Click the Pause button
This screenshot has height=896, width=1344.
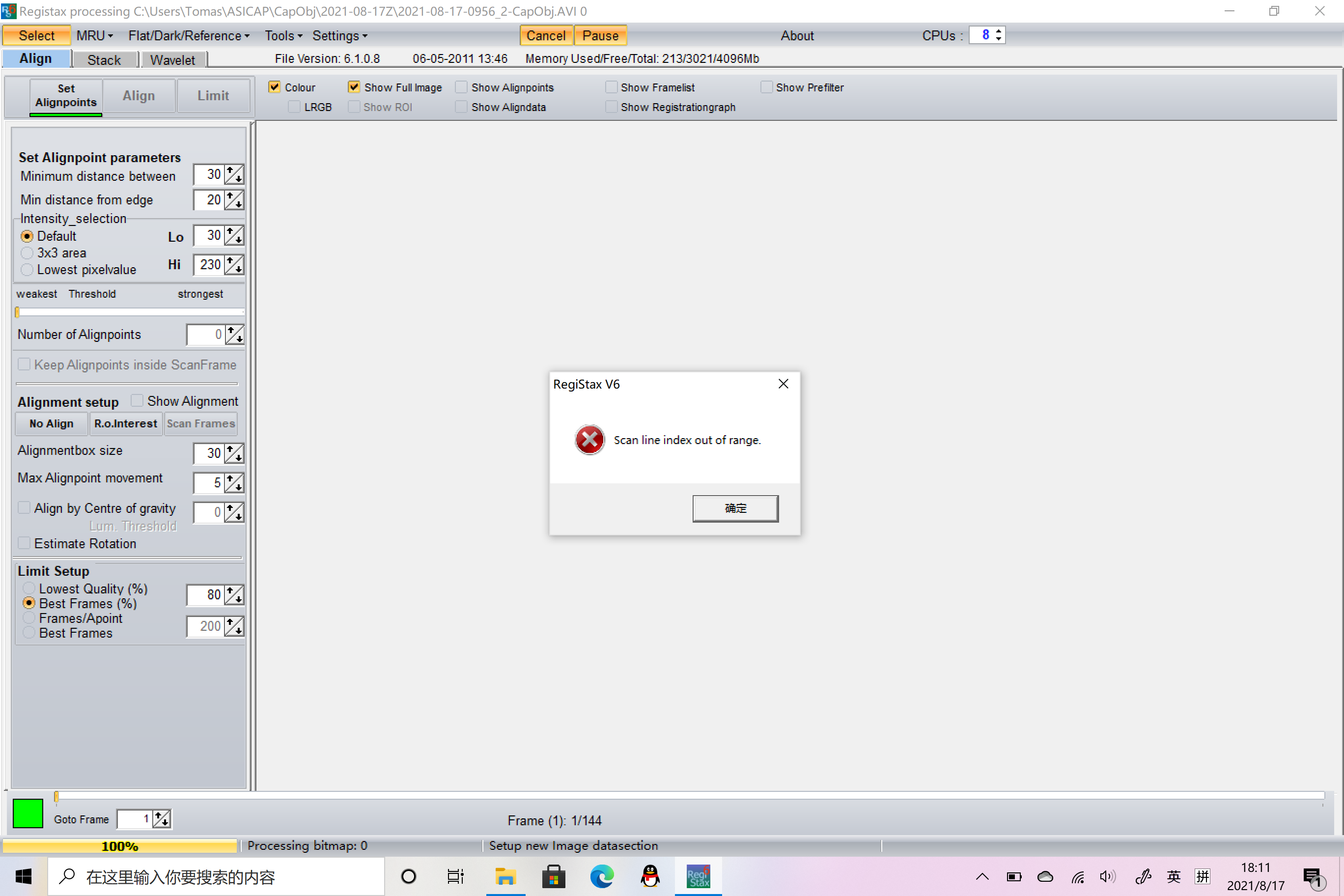tap(600, 35)
